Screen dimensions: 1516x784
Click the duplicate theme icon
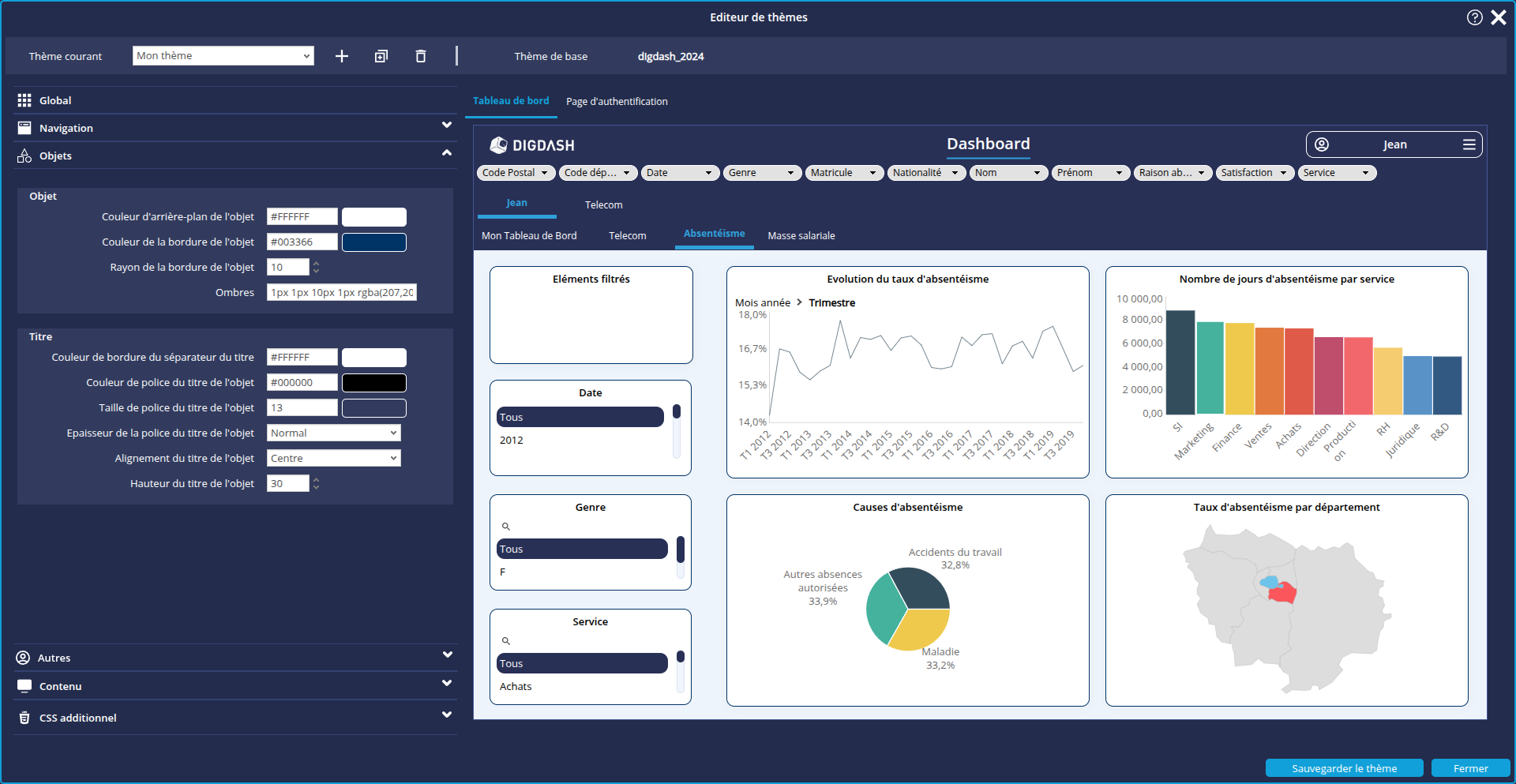(381, 56)
